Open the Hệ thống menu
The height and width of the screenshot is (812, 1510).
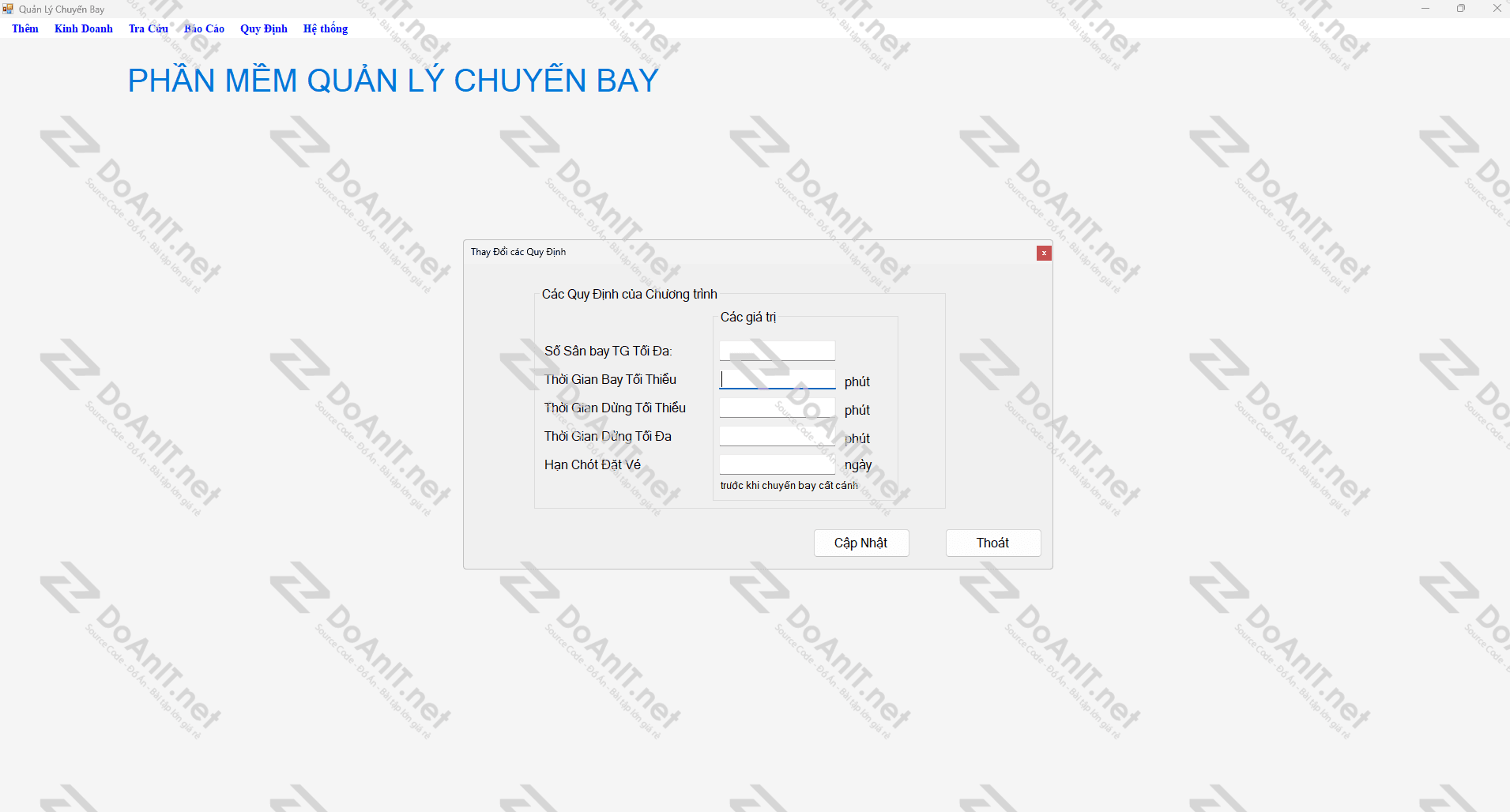click(x=326, y=28)
